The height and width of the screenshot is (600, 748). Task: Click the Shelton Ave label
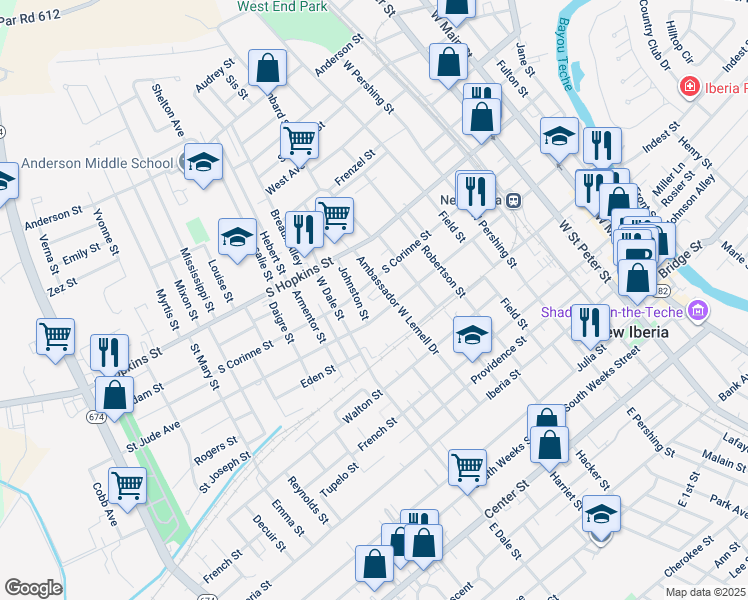pos(167,110)
